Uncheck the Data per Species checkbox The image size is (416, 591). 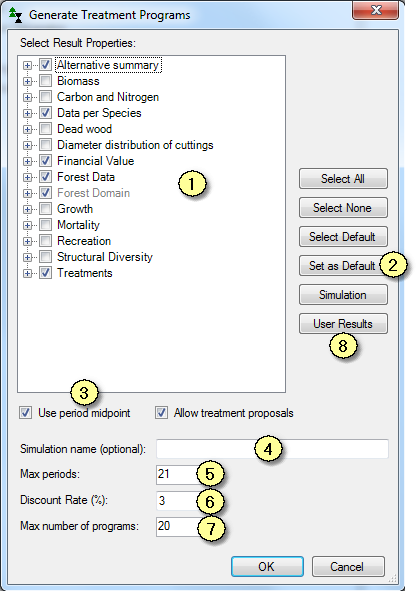(x=46, y=113)
